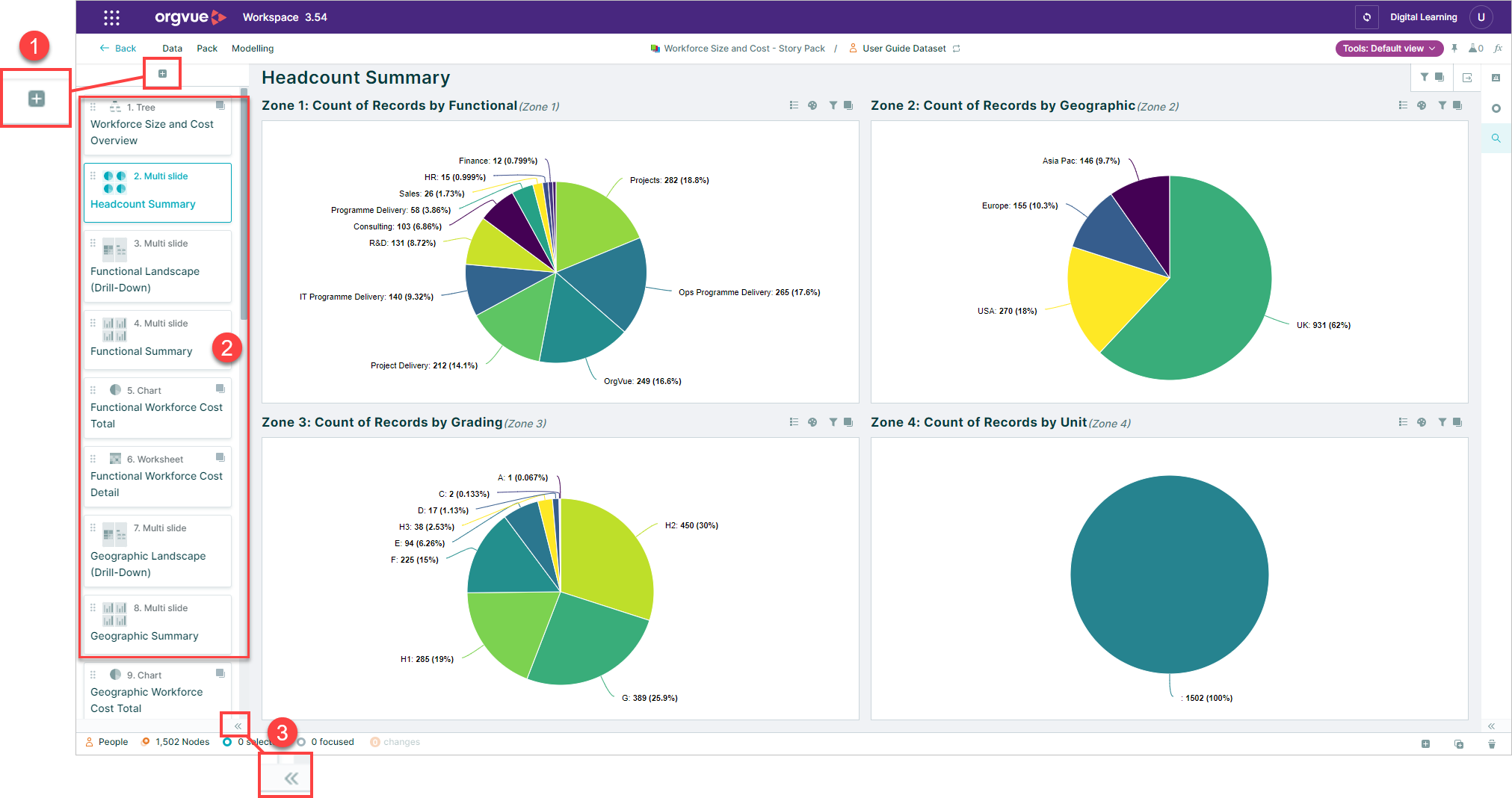The image size is (1512, 798).
Task: Click the Zone 3 filter funnel icon
Action: [x=833, y=422]
